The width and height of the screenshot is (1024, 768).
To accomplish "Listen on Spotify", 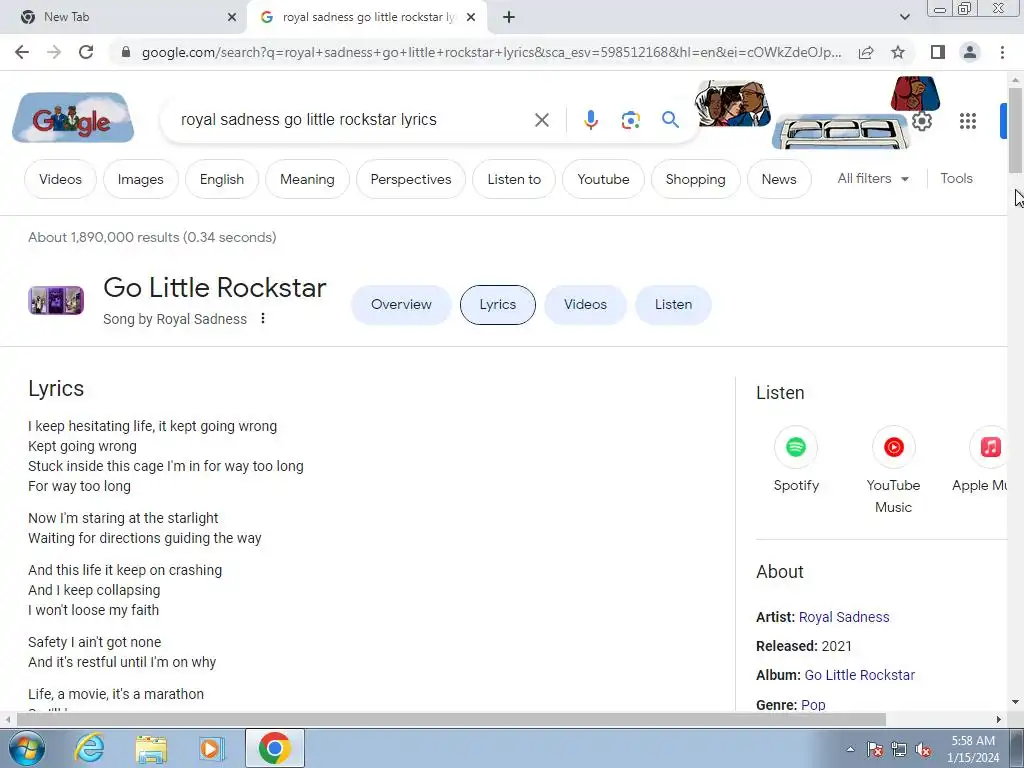I will point(795,459).
